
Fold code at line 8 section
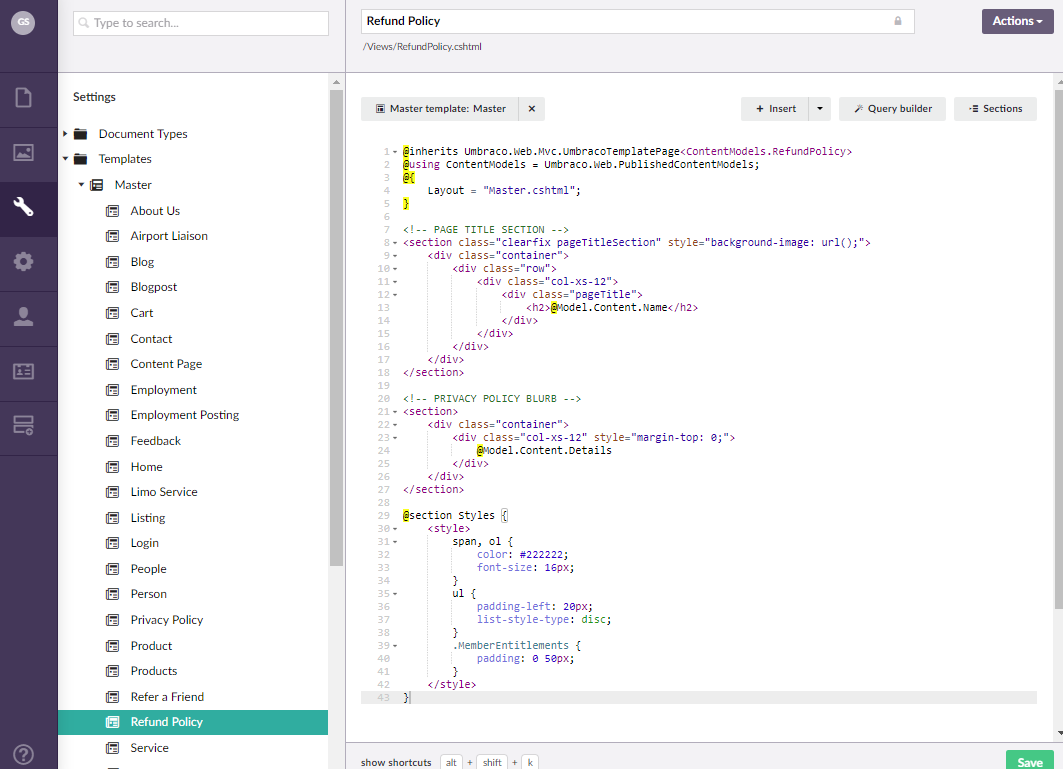(395, 243)
